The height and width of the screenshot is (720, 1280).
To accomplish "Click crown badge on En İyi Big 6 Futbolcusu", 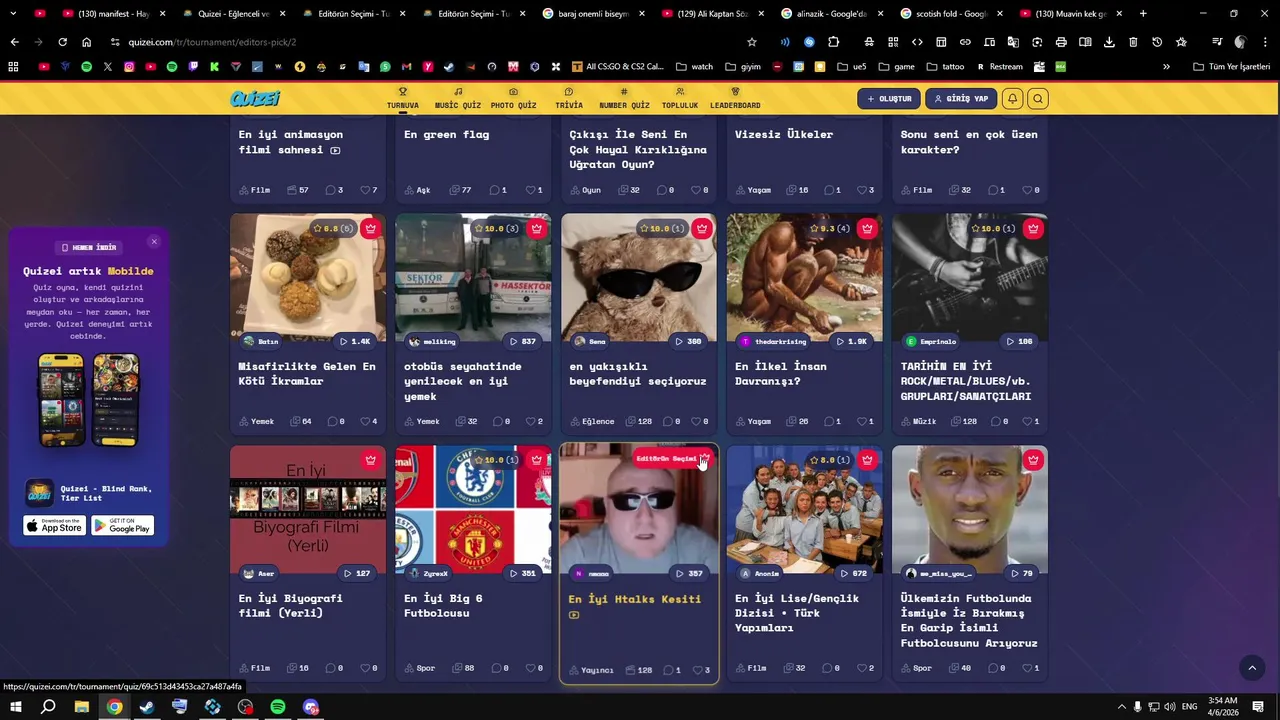I will (537, 460).
